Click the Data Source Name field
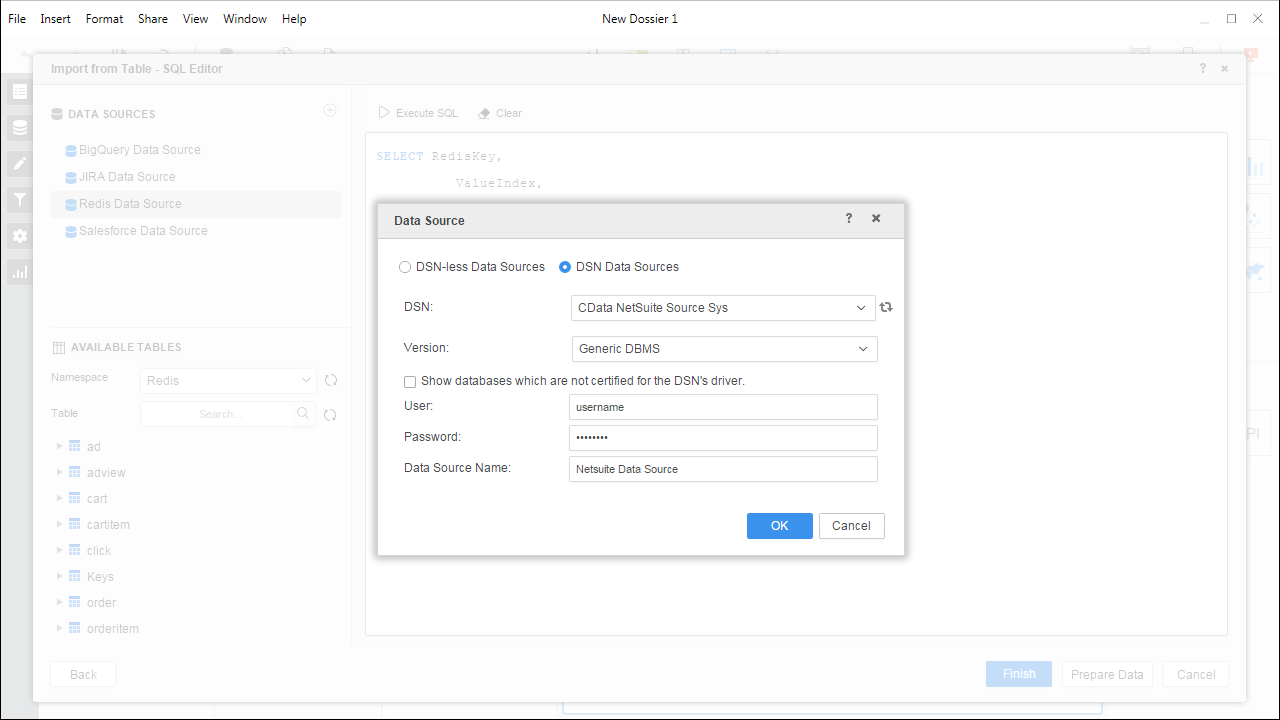This screenshot has width=1280, height=720. (723, 469)
